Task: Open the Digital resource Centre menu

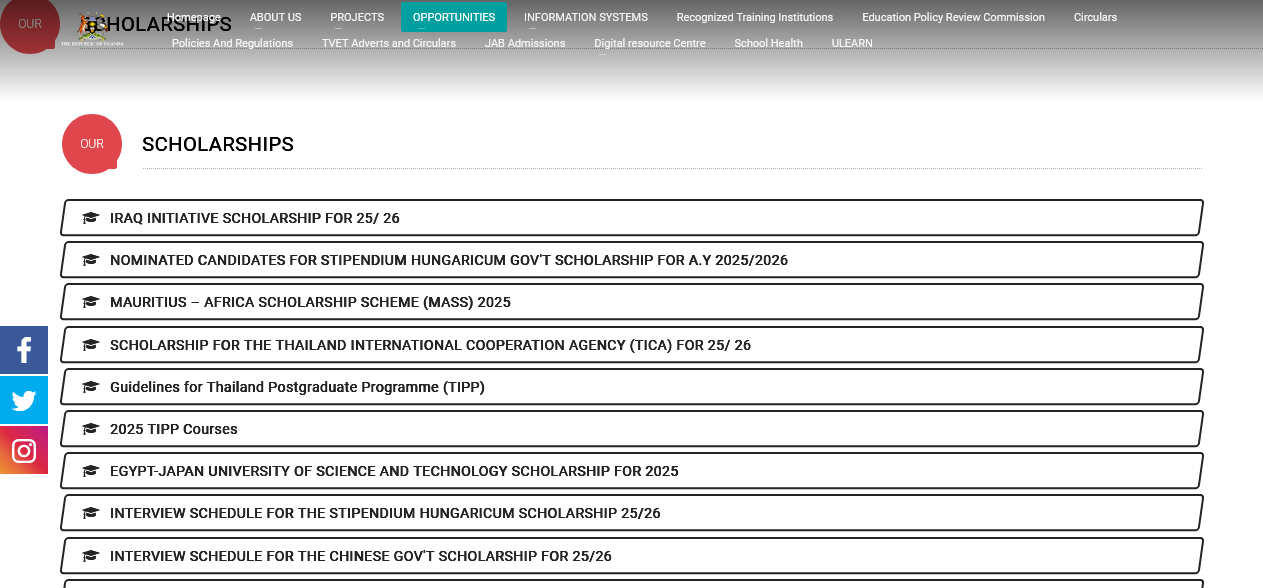Action: pos(650,43)
